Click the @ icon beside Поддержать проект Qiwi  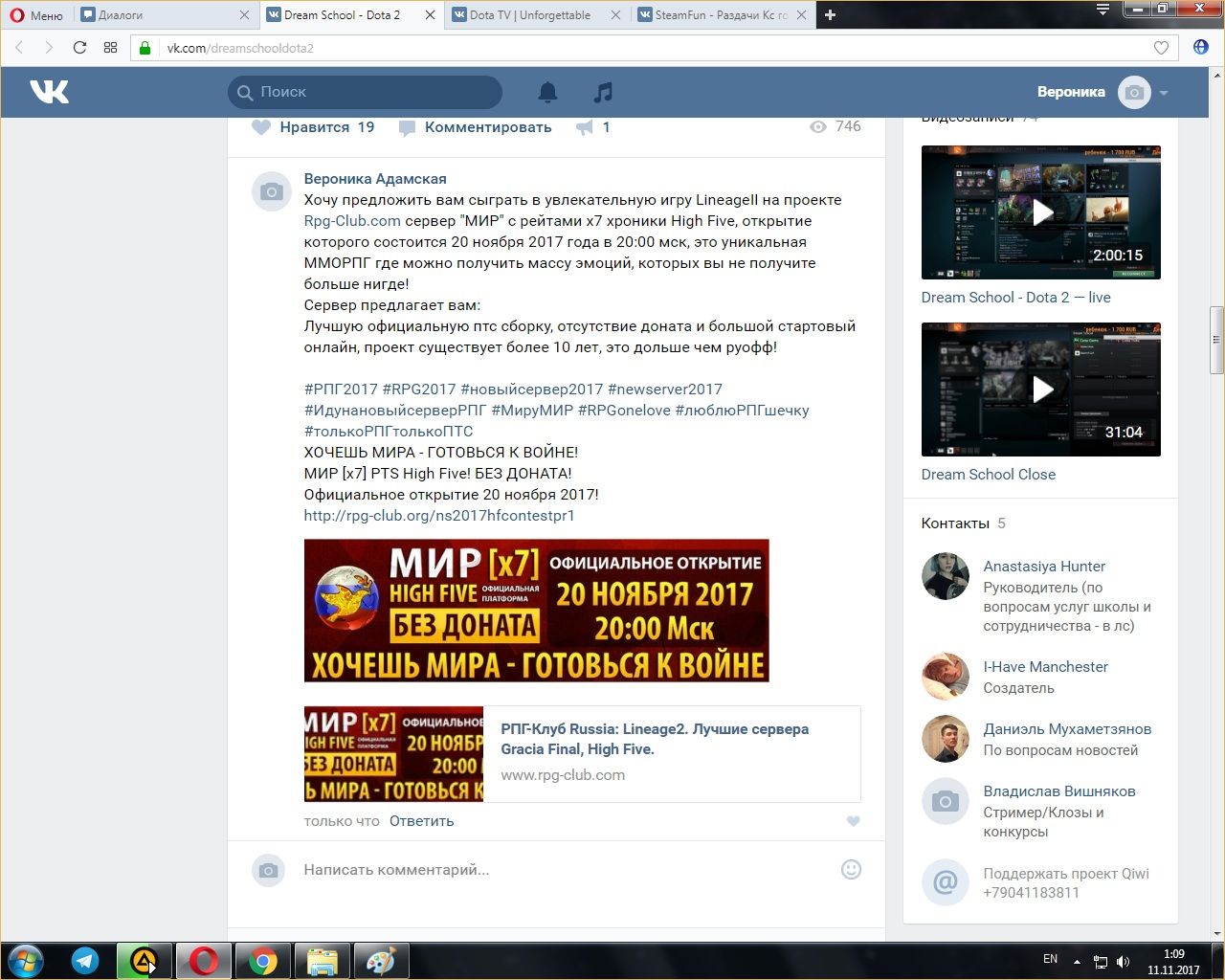pyautogui.click(x=946, y=882)
